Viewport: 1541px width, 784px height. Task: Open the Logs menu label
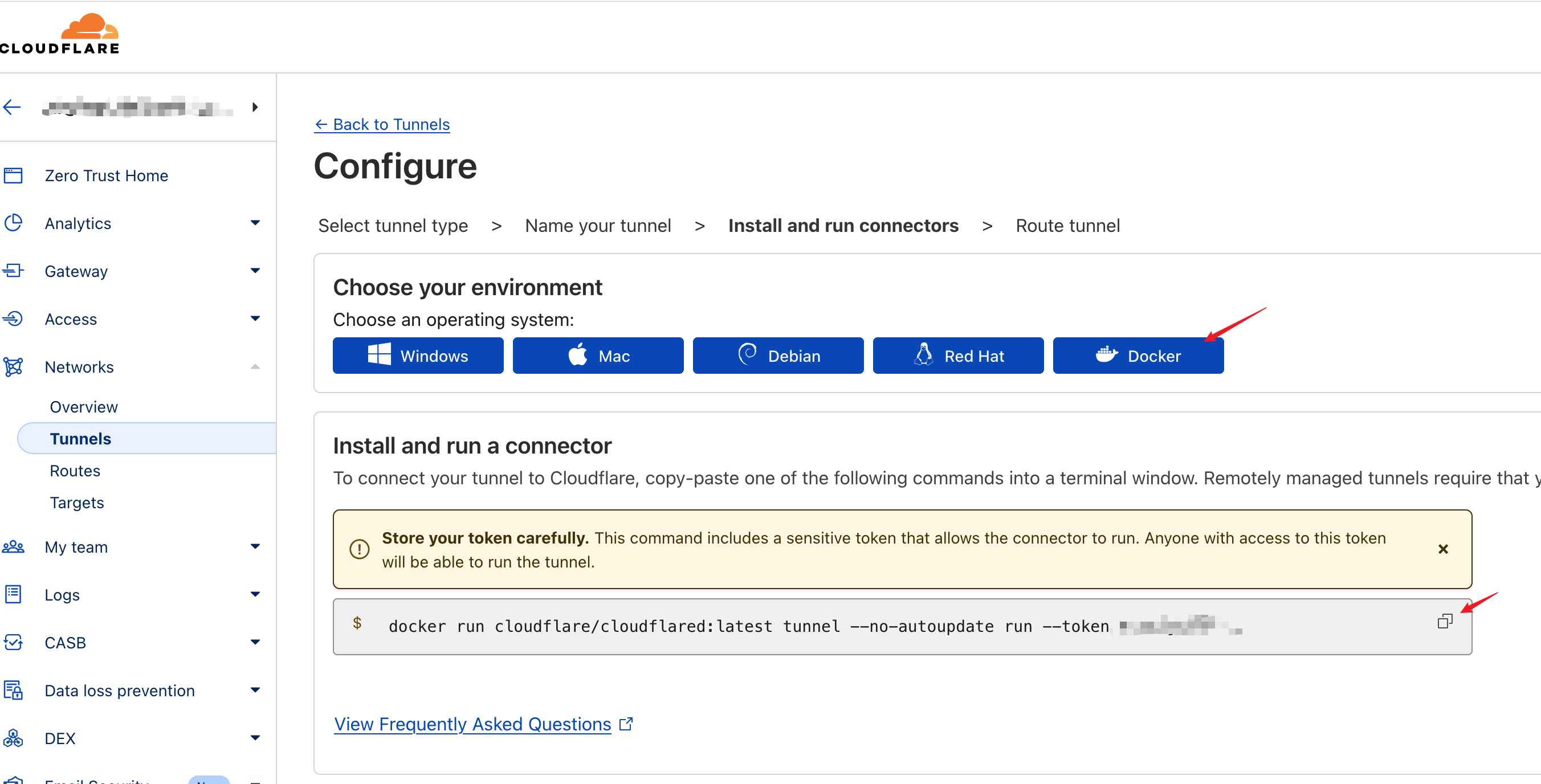[62, 594]
